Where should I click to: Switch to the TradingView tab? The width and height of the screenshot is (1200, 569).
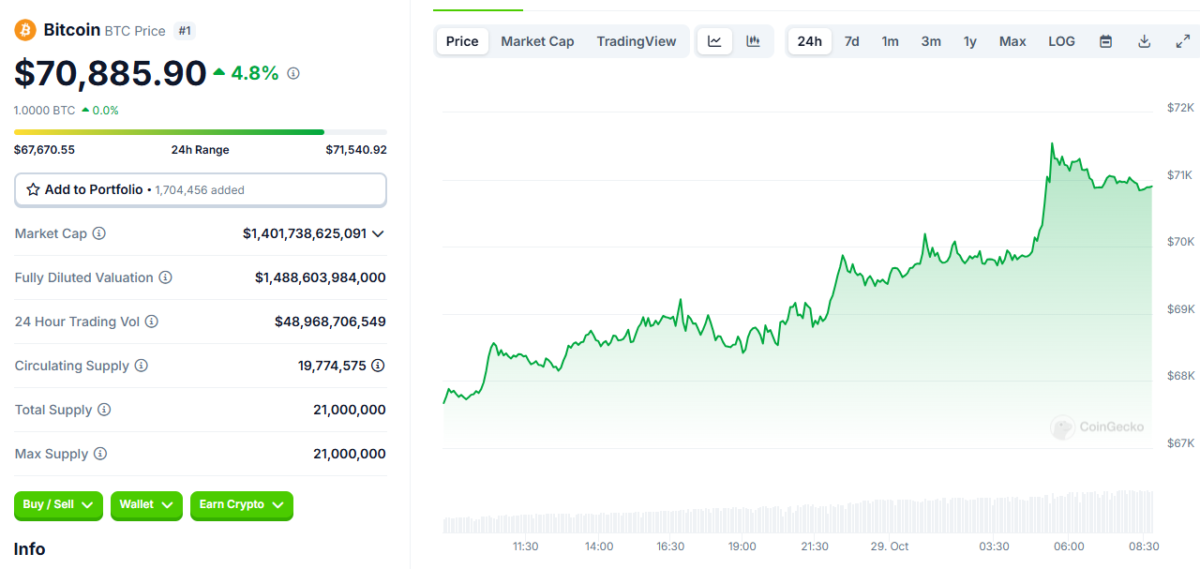point(636,41)
